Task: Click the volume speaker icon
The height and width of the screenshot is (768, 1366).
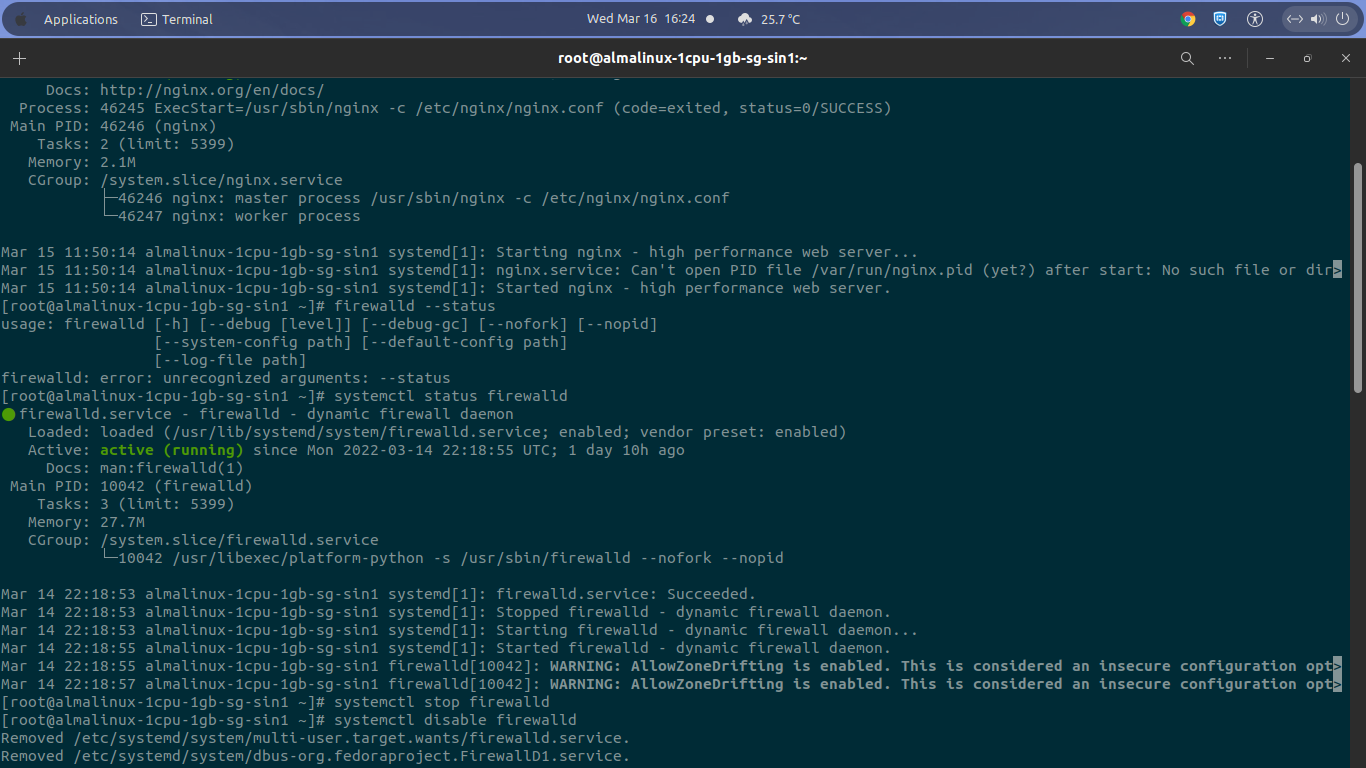Action: click(1317, 19)
